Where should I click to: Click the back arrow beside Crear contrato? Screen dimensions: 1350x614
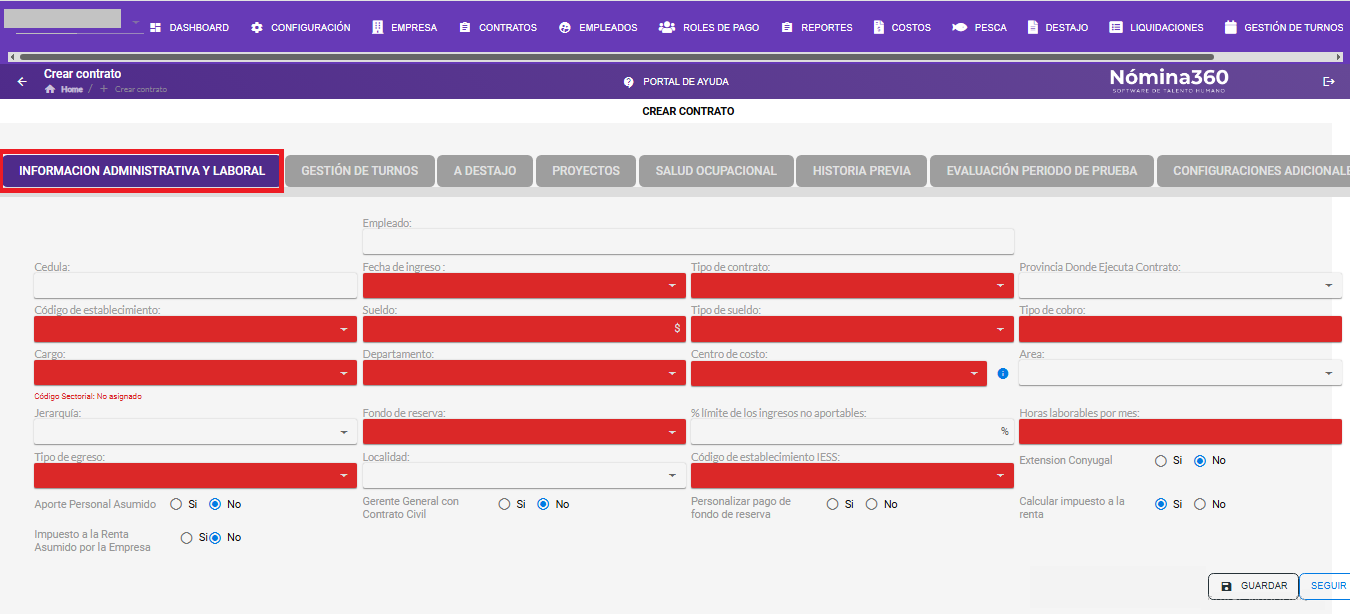tap(22, 82)
